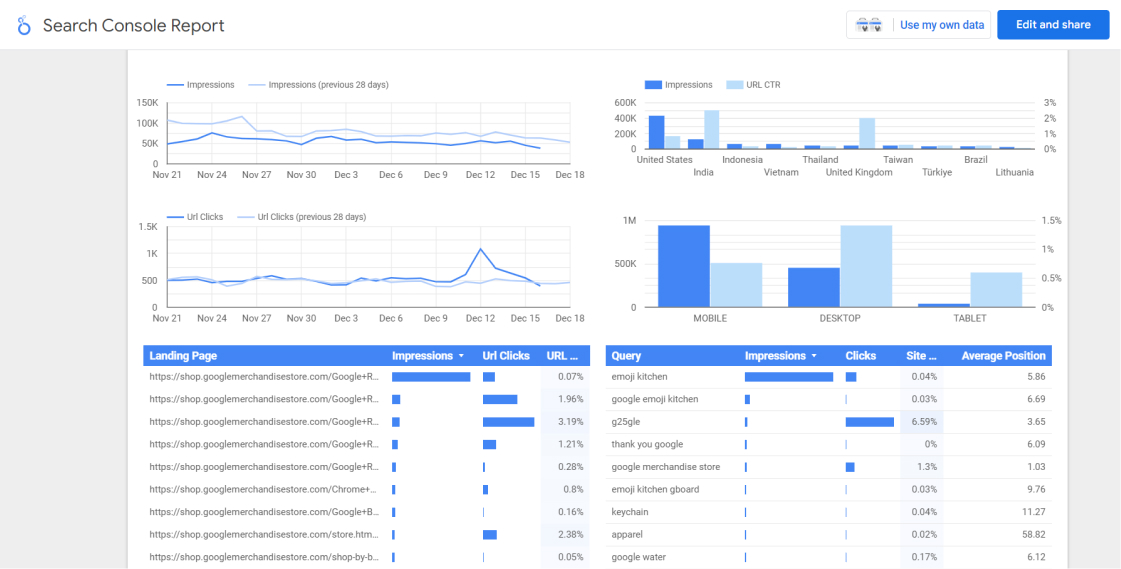Viewport: 1121px width, 569px height.
Task: Click the truncated Site ... column header
Action: pyautogui.click(x=923, y=356)
